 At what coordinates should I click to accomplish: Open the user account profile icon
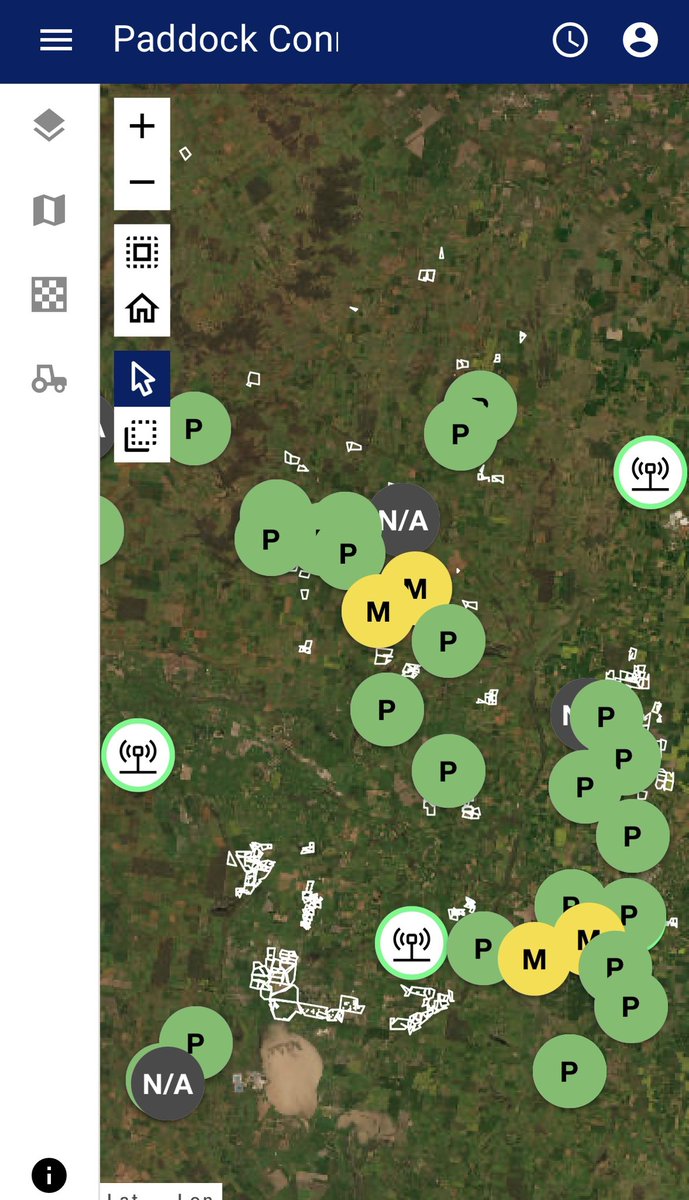pyautogui.click(x=640, y=40)
